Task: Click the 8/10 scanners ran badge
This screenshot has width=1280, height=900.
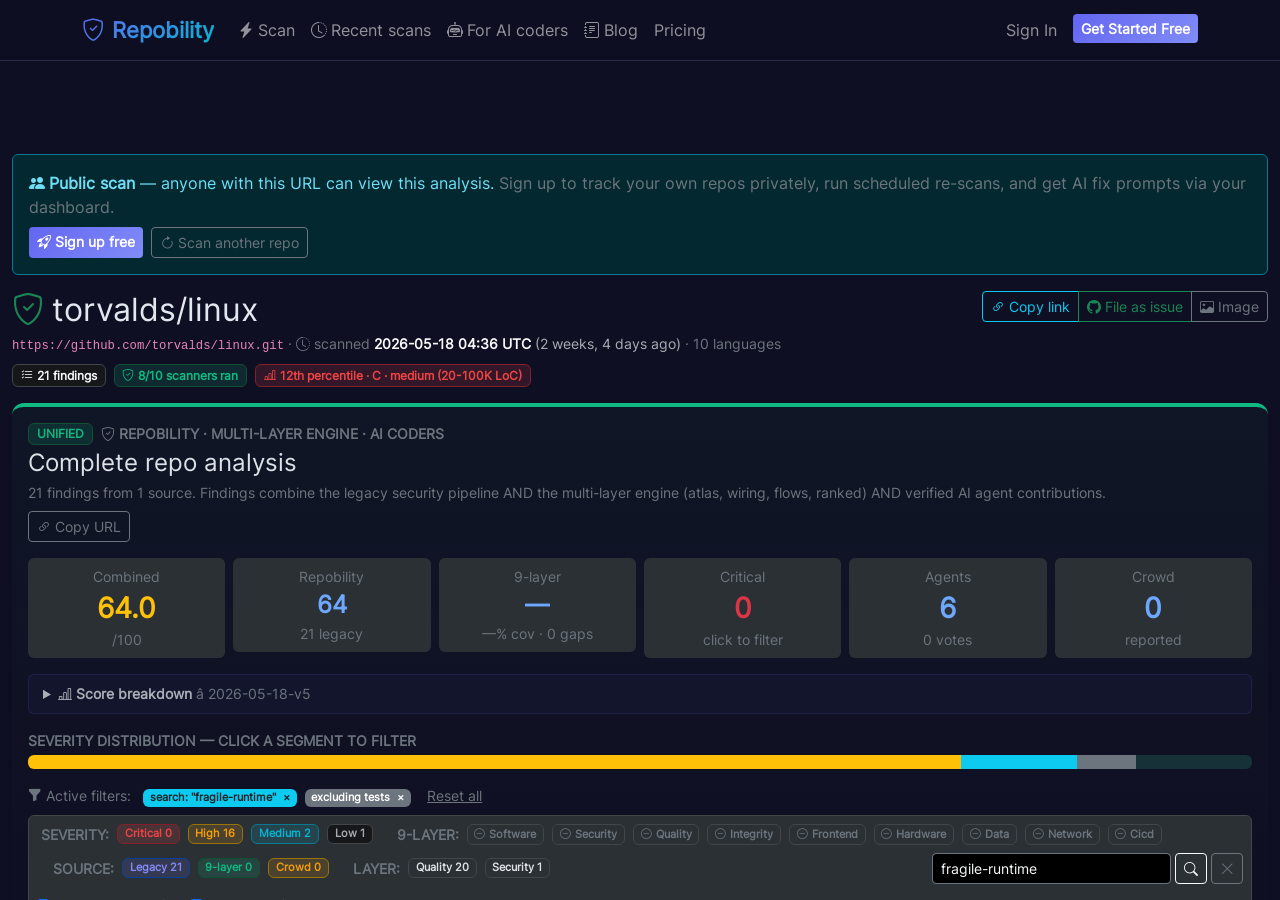Action: [180, 375]
